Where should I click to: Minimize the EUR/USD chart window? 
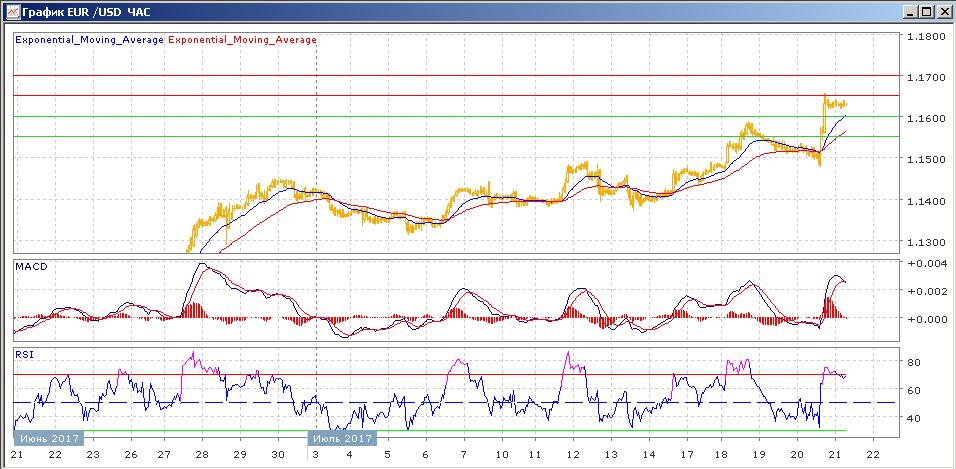coord(910,11)
